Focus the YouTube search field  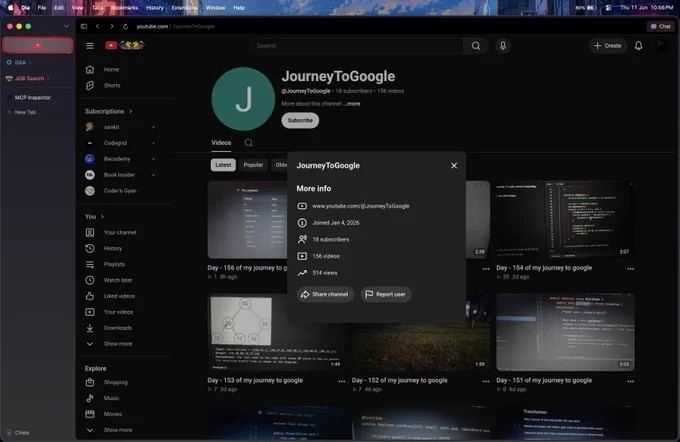pos(356,46)
